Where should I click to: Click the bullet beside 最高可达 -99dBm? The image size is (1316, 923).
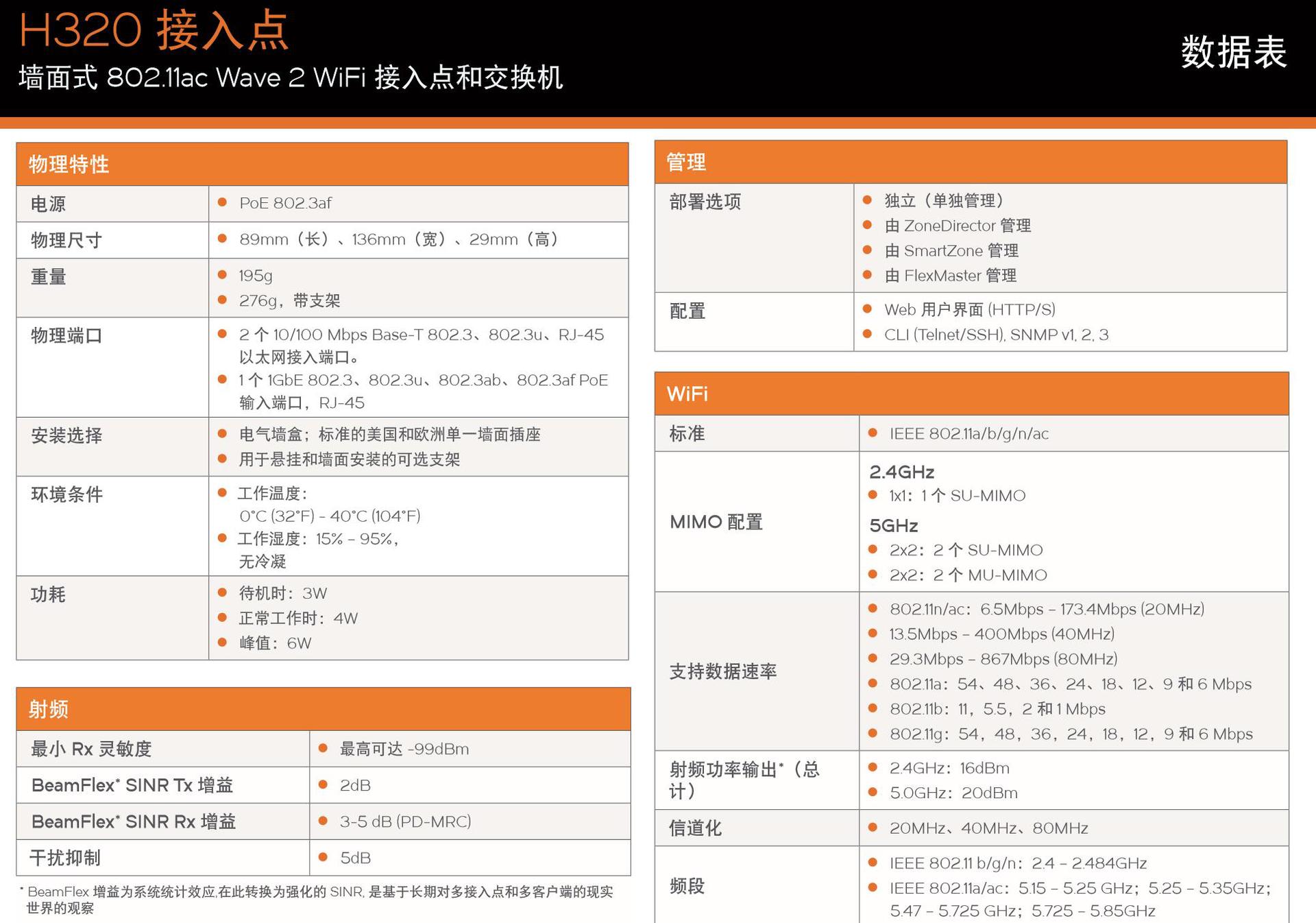tap(323, 749)
